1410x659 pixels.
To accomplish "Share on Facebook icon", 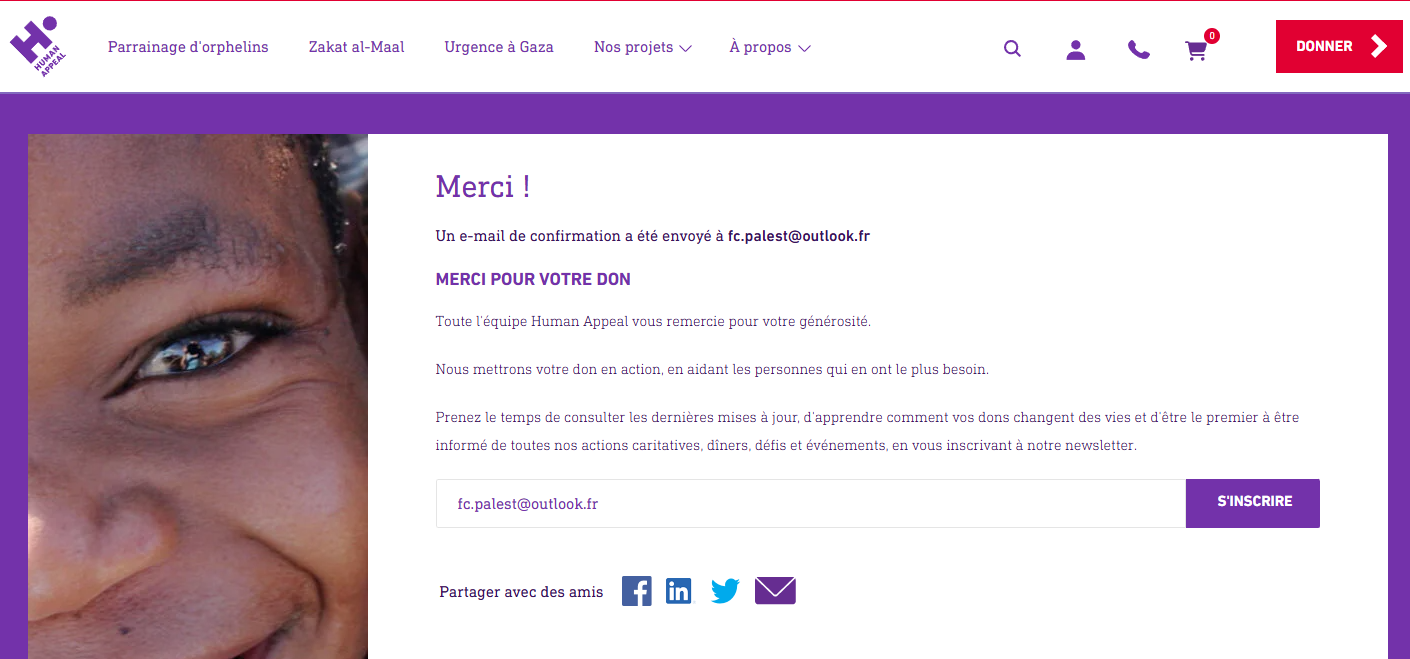I will coord(636,591).
